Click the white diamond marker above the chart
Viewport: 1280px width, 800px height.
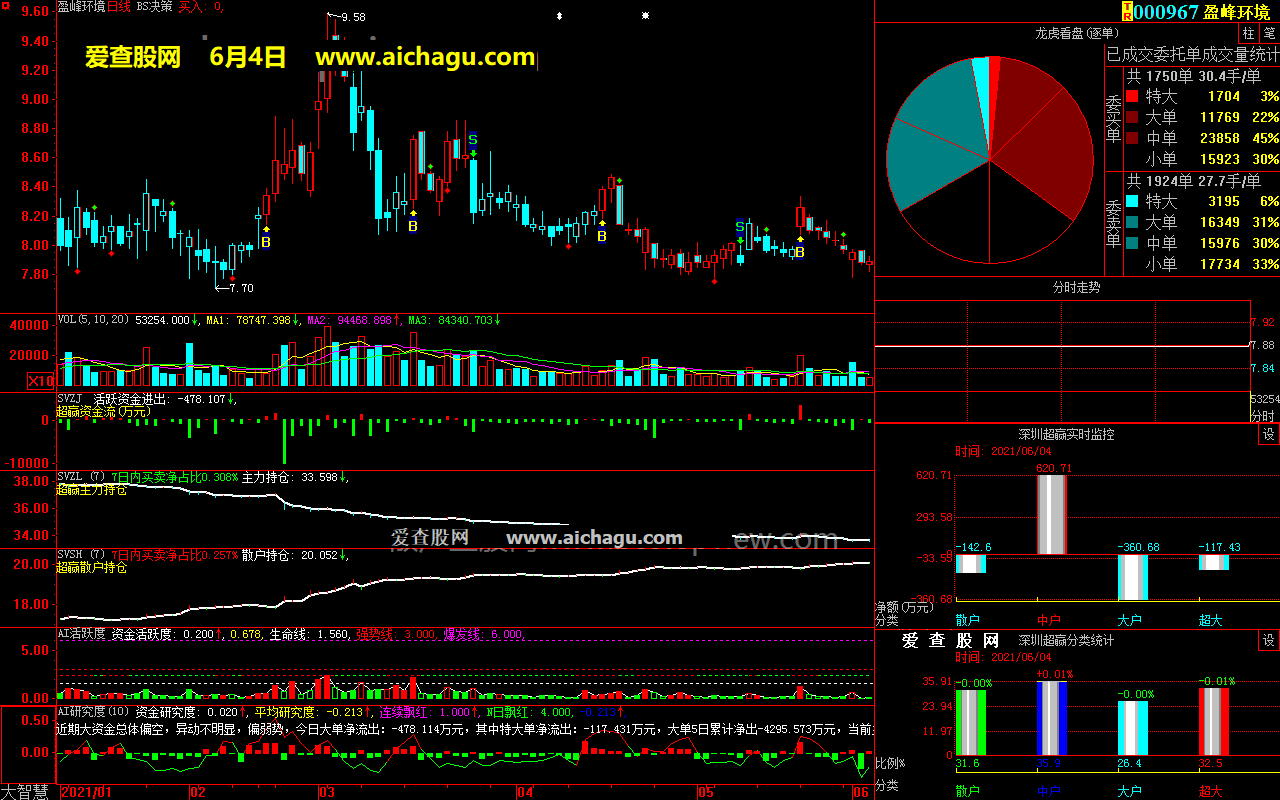(x=559, y=16)
